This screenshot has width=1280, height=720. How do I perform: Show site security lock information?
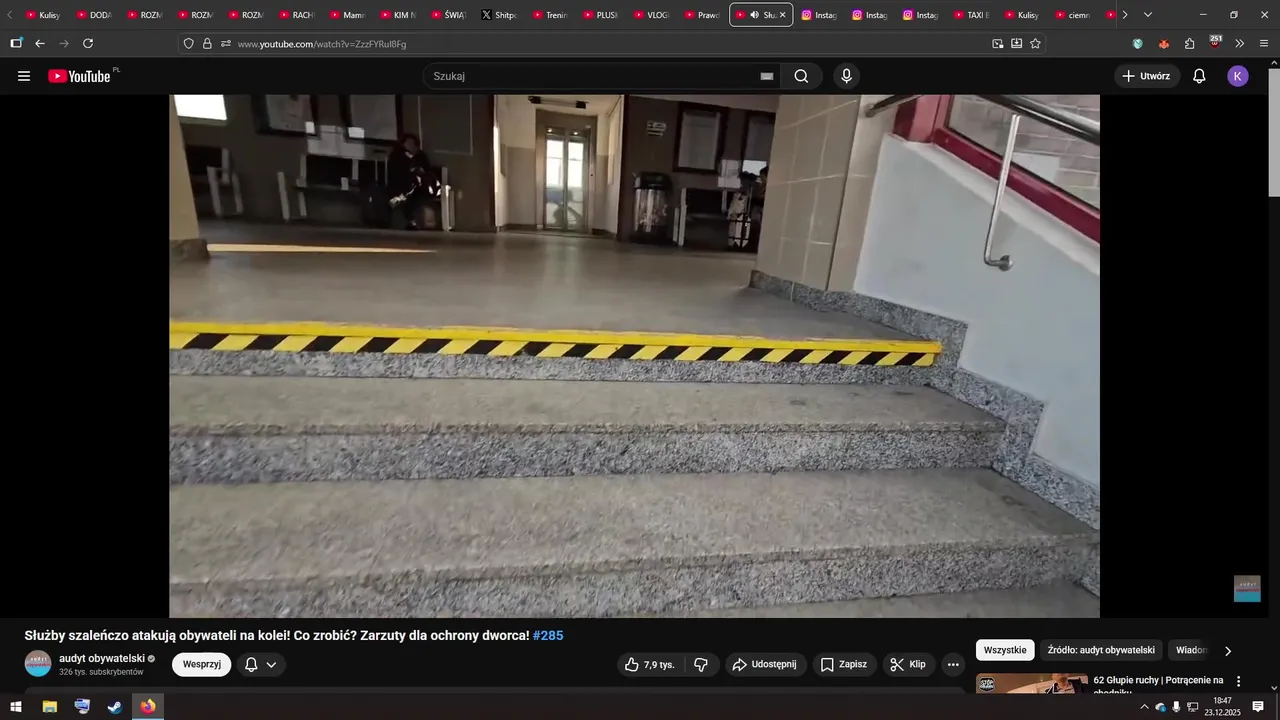pos(207,43)
